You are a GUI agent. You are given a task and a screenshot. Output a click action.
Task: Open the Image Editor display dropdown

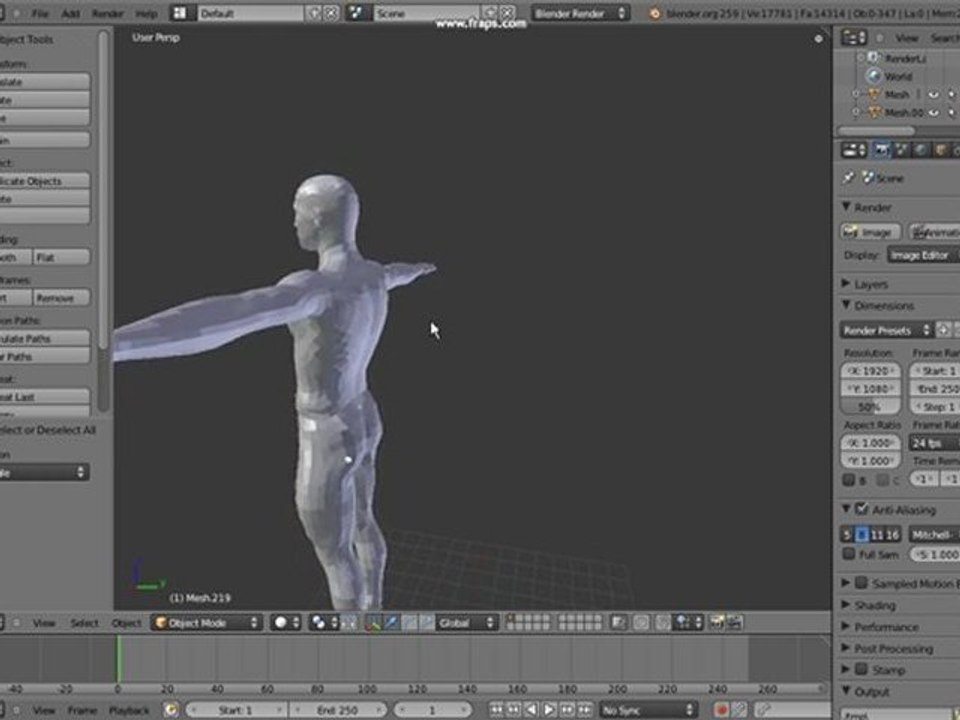pos(924,255)
